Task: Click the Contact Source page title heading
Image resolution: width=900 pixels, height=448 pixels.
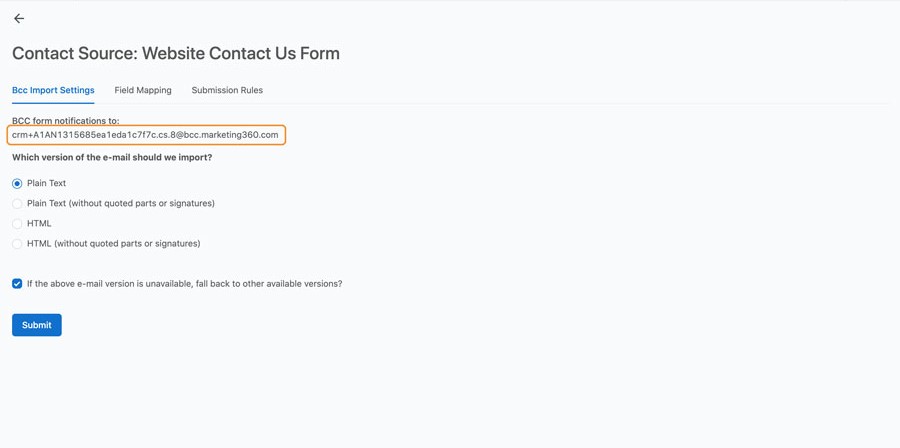Action: pos(176,53)
